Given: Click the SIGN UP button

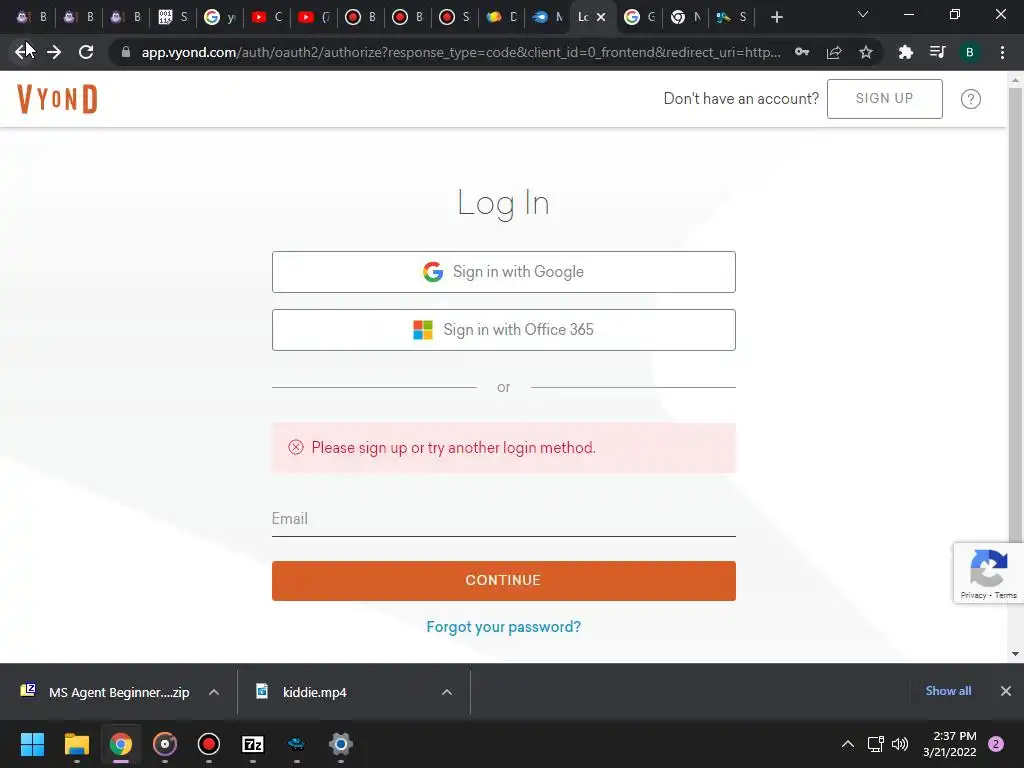Looking at the screenshot, I should (x=885, y=99).
